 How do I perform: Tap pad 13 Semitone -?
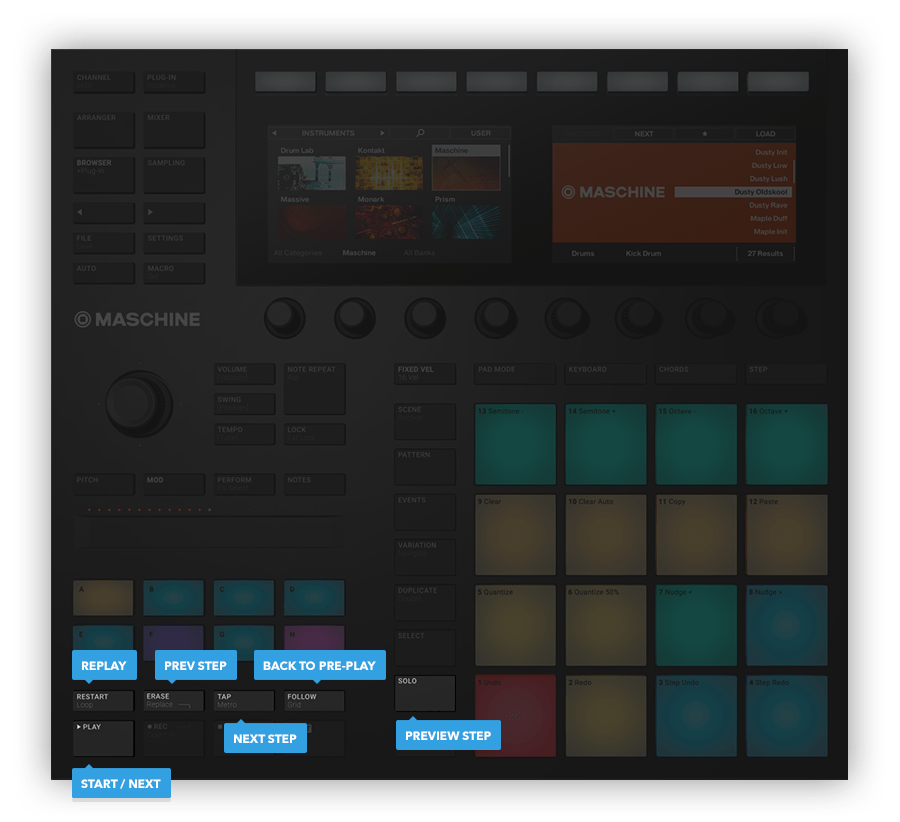[x=515, y=444]
